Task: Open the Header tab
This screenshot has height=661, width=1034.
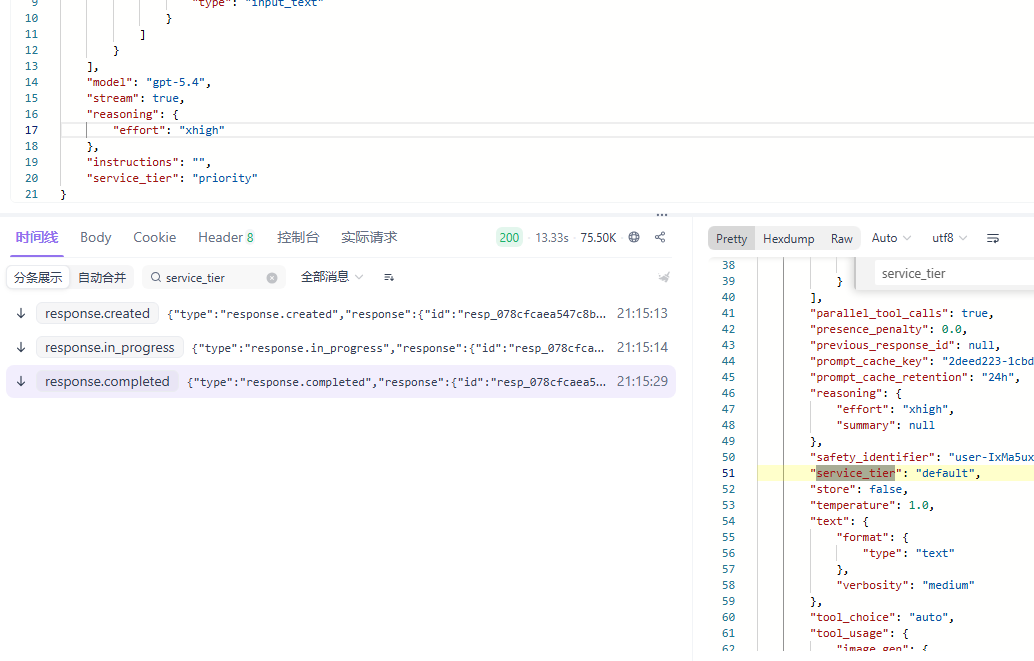Action: click(x=226, y=237)
